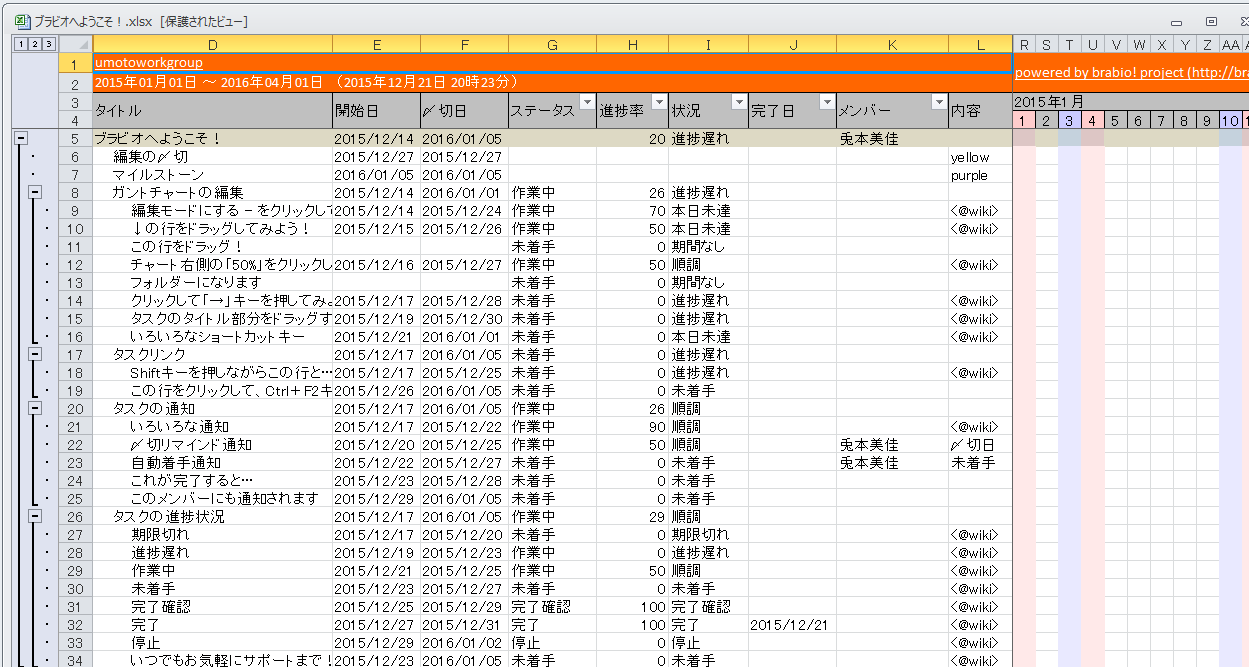Click the purple content cell

[981, 175]
